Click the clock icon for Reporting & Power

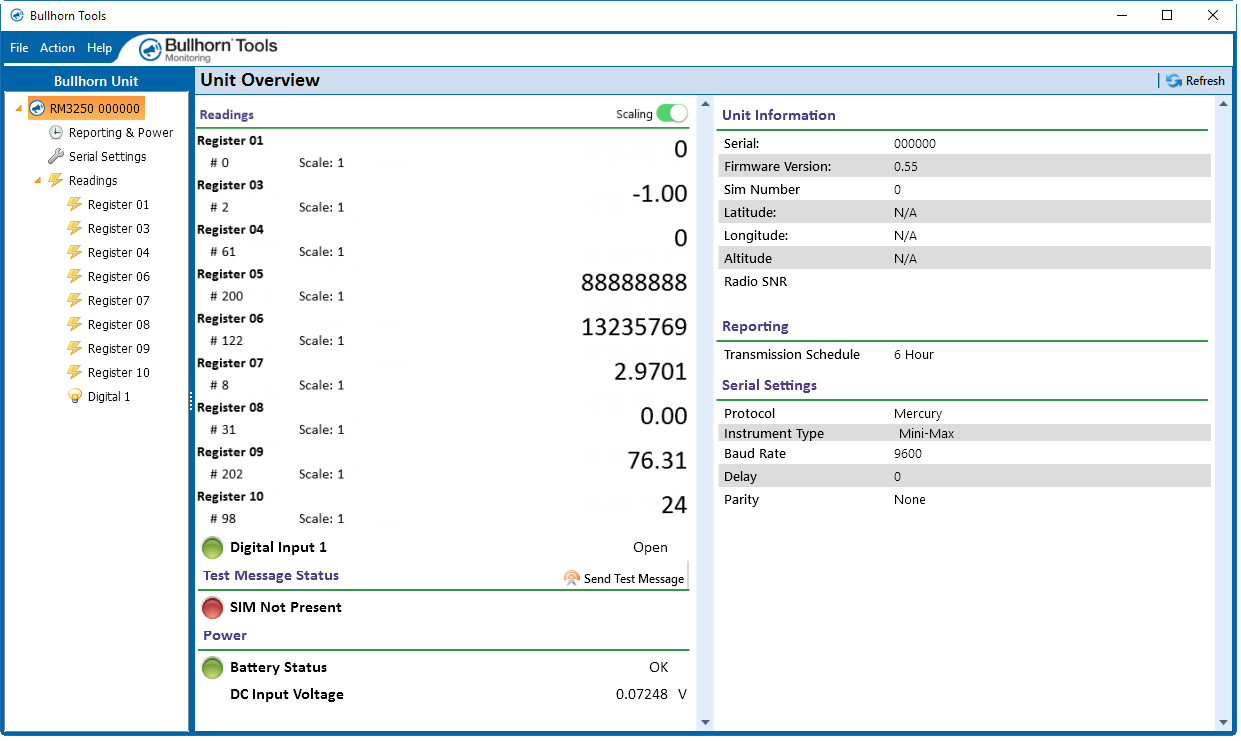click(x=56, y=132)
